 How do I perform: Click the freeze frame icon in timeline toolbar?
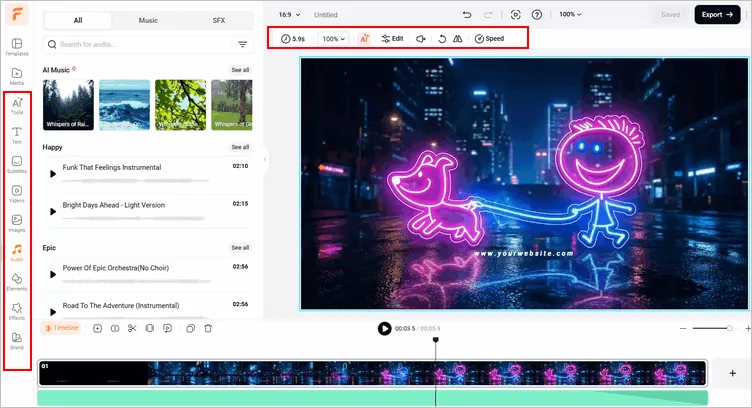pos(167,328)
